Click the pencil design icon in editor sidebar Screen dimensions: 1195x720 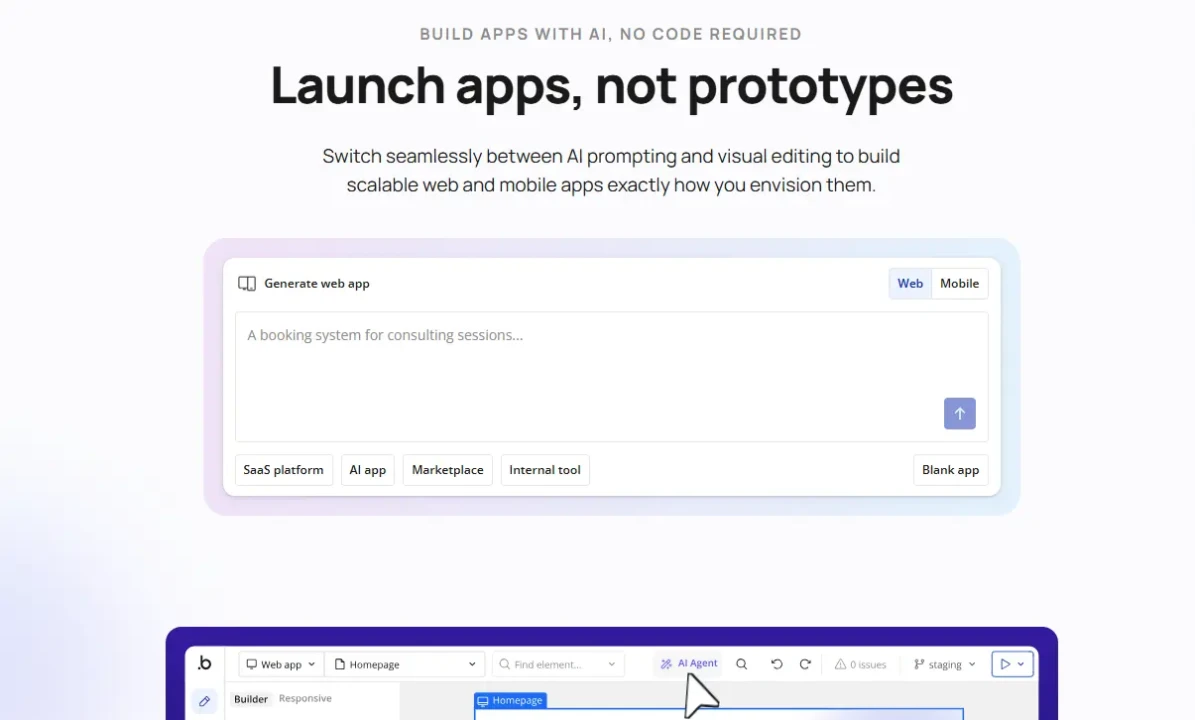tap(204, 701)
